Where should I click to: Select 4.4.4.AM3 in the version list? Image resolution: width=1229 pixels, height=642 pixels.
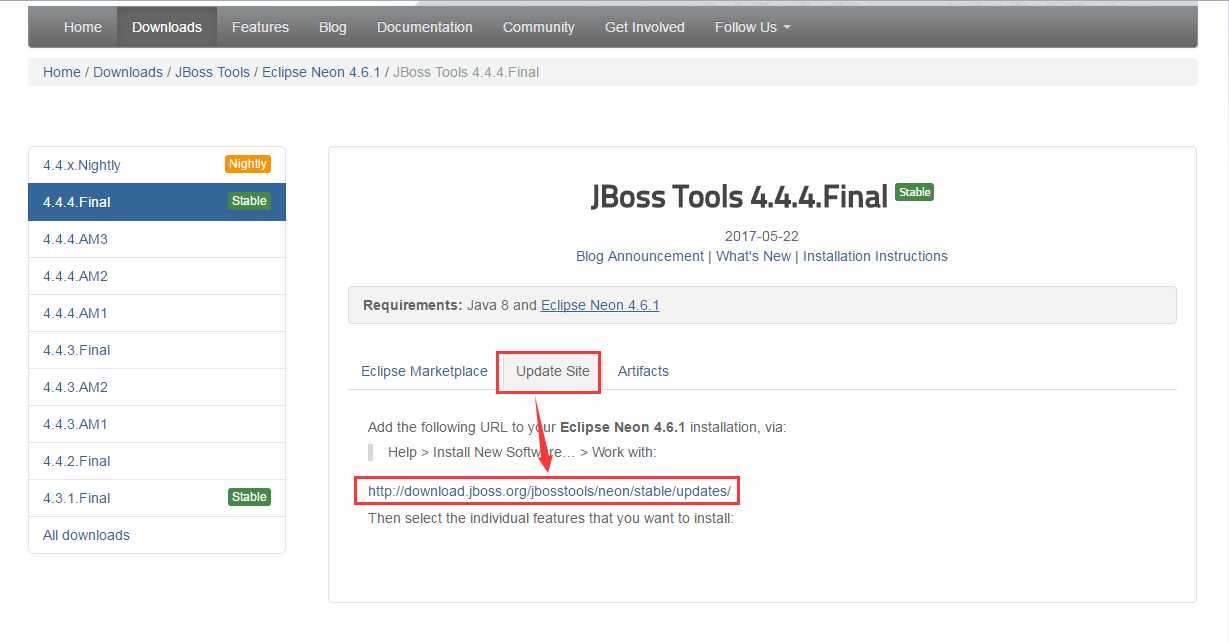coord(157,239)
